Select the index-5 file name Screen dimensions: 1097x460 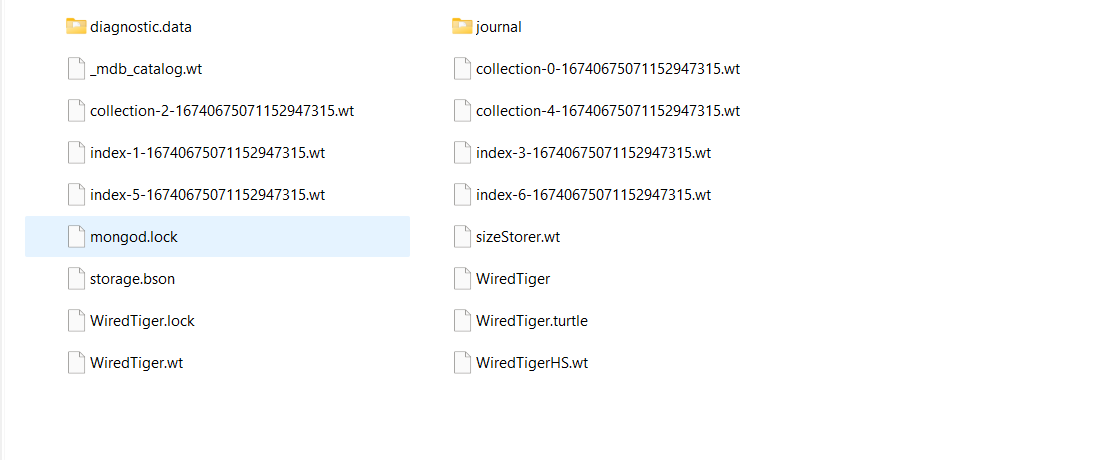coord(207,195)
